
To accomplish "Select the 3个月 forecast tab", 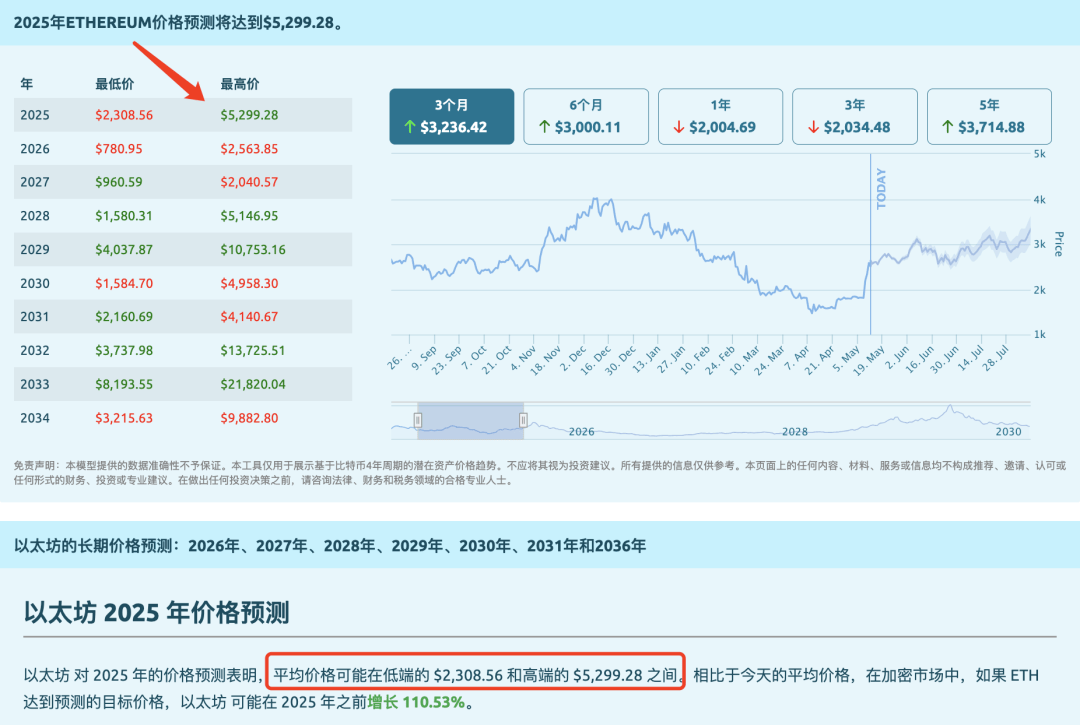I will [452, 116].
